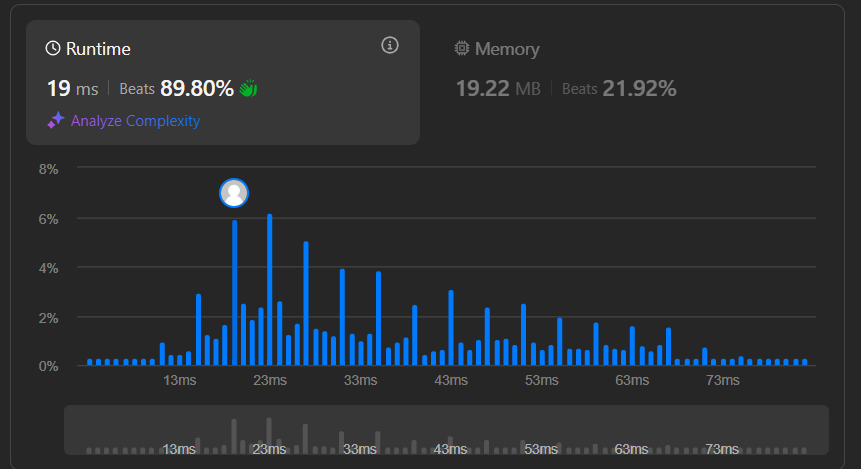
Task: Click the chip icon beside Memory
Action: click(x=461, y=48)
